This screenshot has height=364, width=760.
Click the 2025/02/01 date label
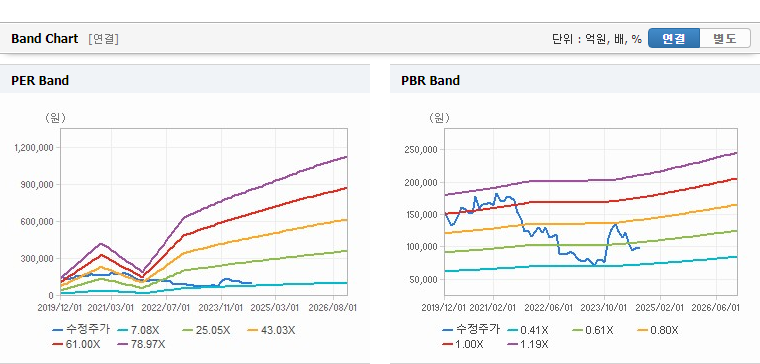tap(659, 307)
